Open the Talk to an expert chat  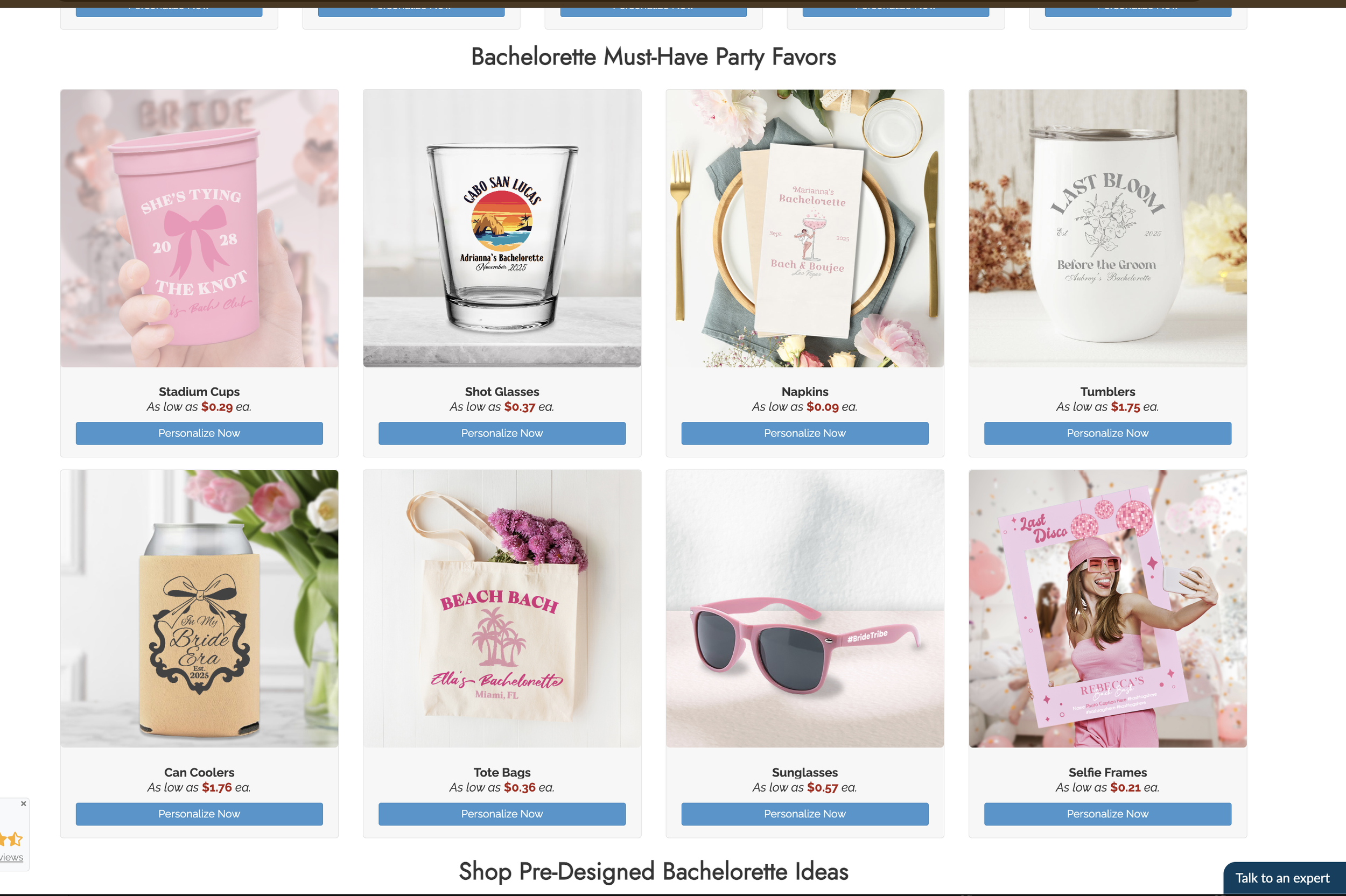tap(1284, 878)
